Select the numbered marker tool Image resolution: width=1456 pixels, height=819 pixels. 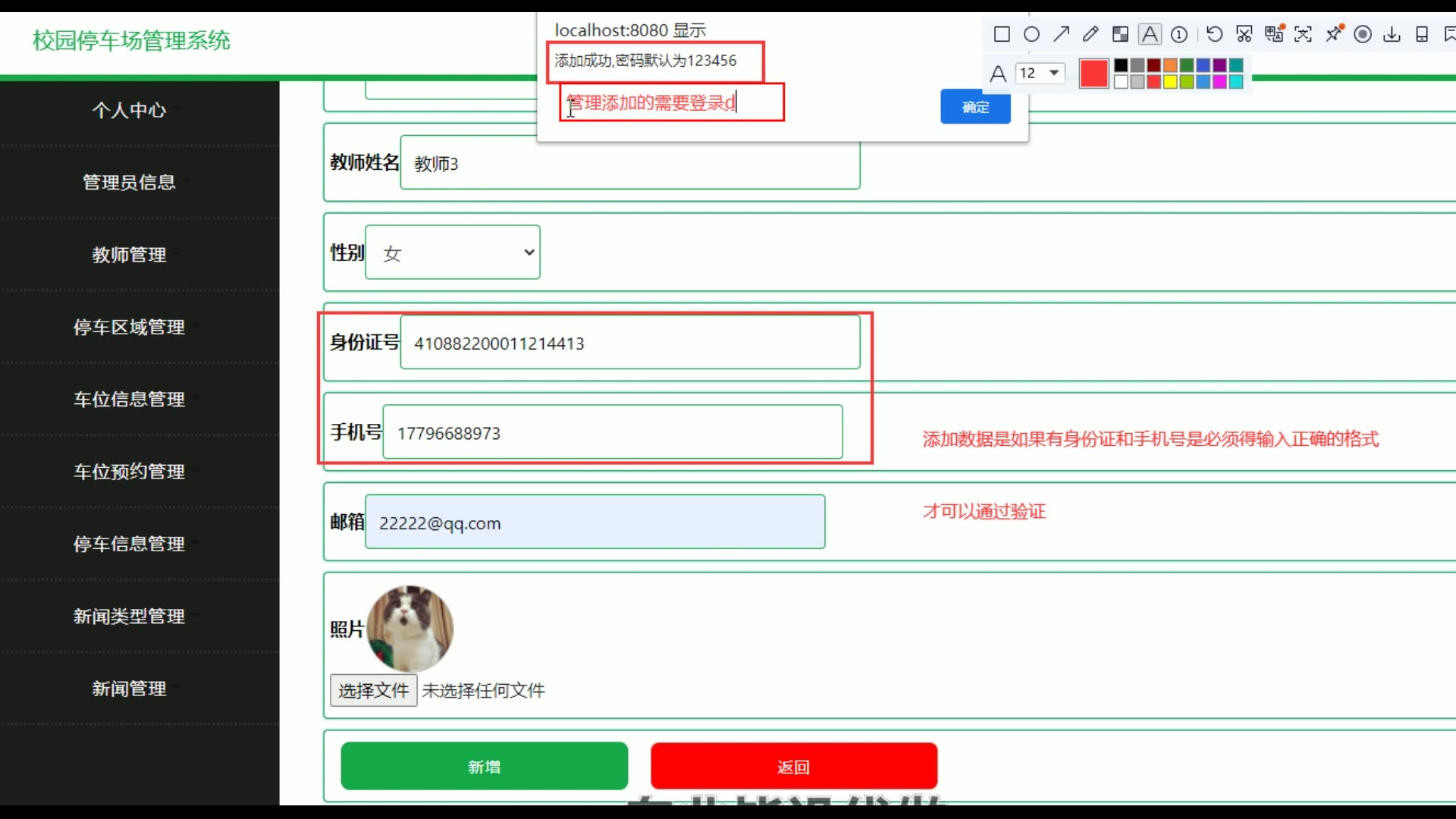pyautogui.click(x=1179, y=34)
